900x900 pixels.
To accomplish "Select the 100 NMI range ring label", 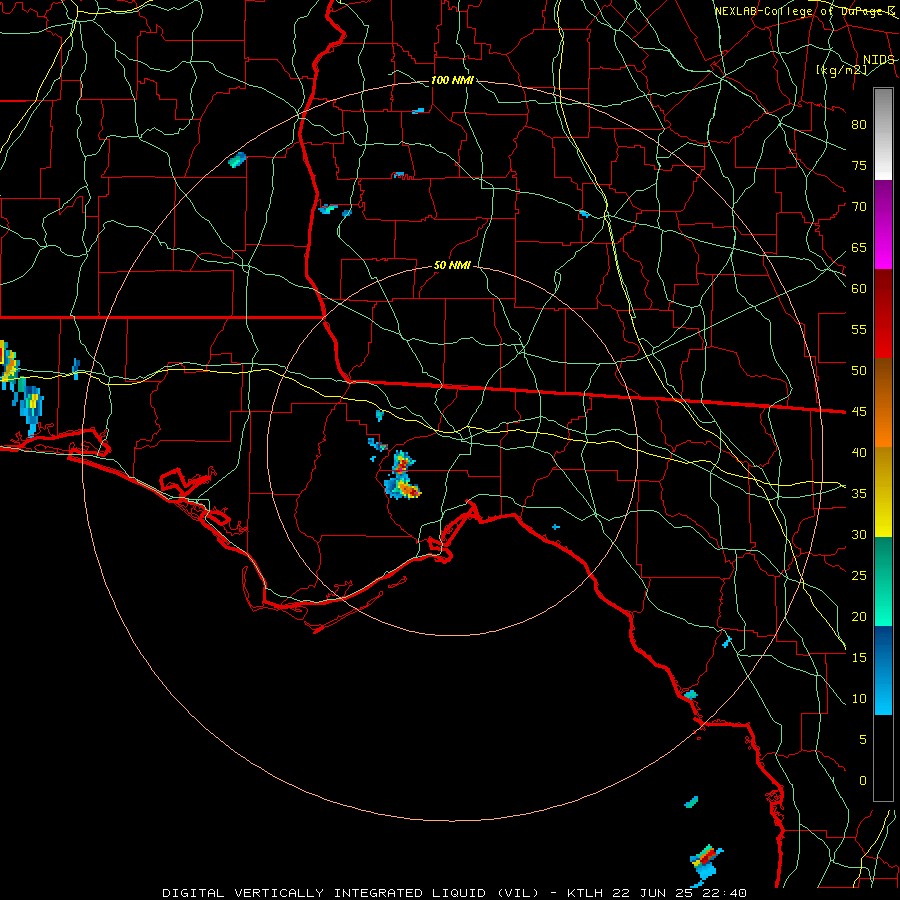I will pos(452,80).
